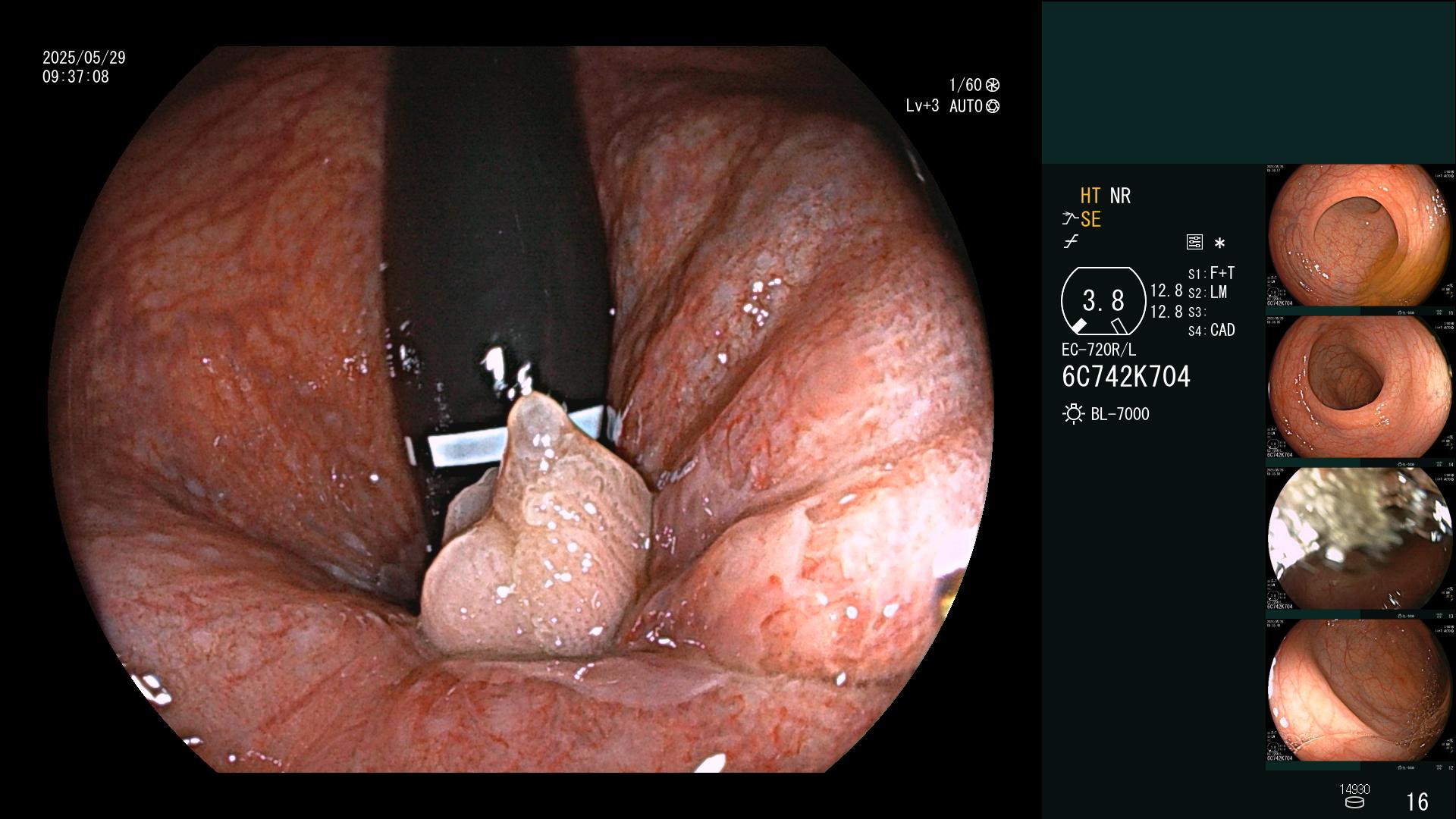Click the 12.8 value beside S3

coord(1166,312)
